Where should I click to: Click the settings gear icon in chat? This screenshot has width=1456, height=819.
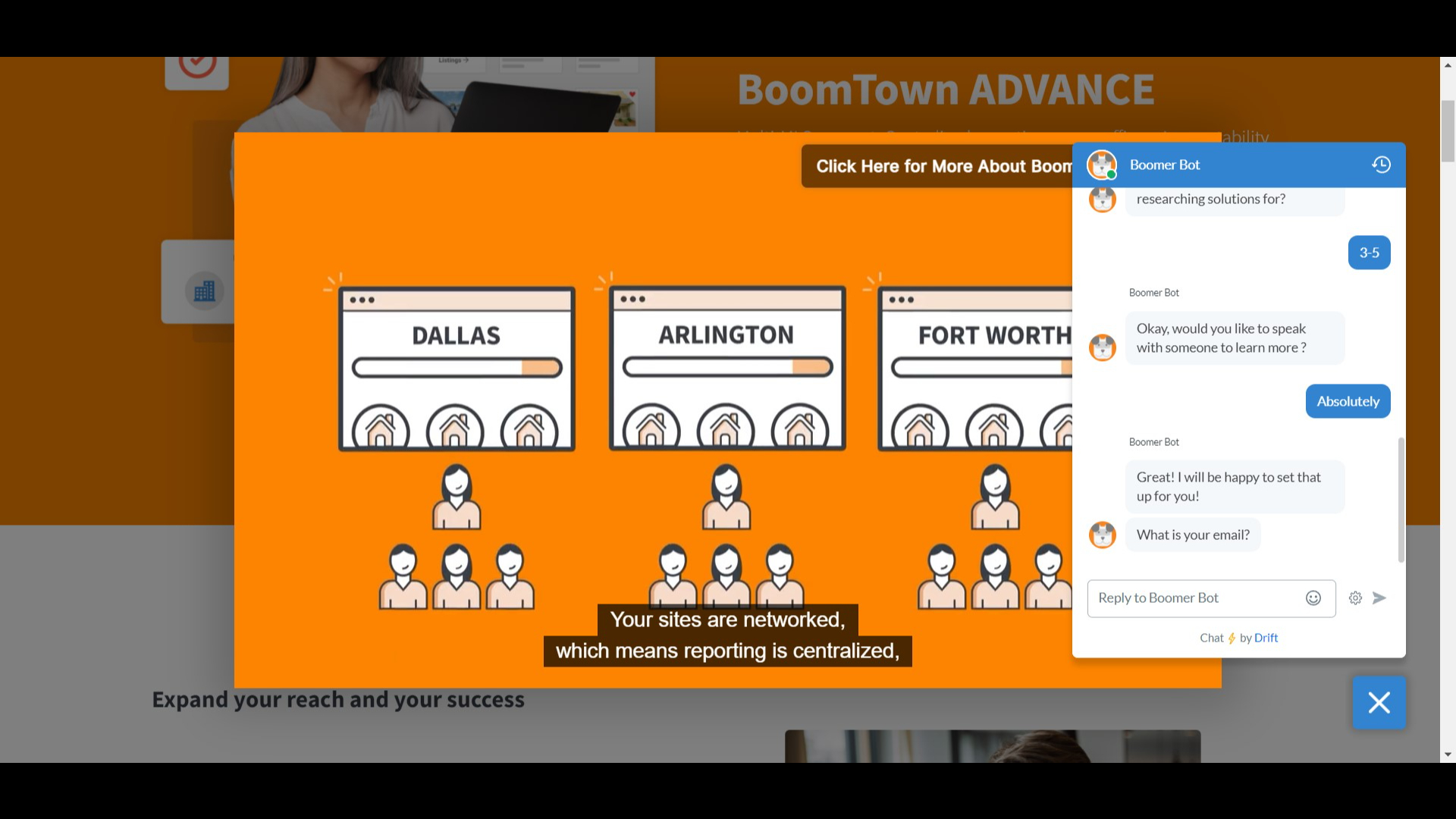(x=1356, y=597)
